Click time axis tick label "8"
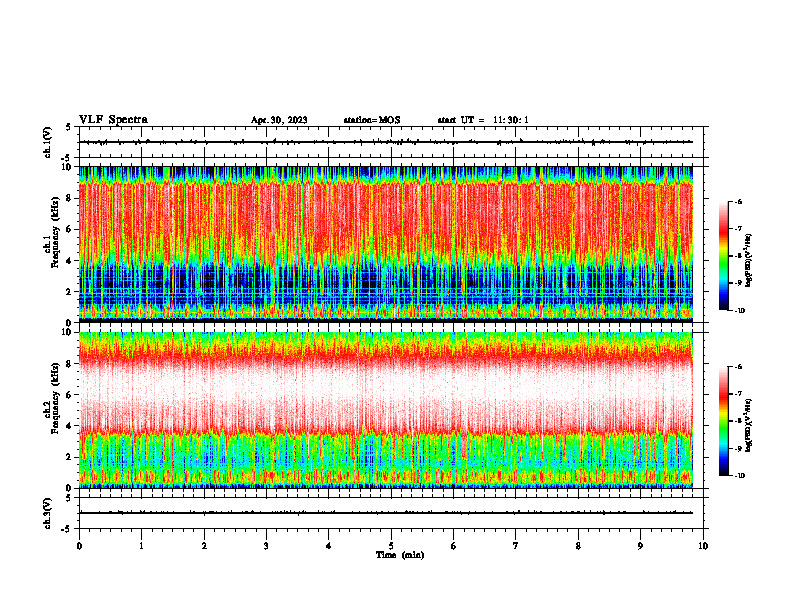Viewport: 792px width, 612px height. coord(578,546)
